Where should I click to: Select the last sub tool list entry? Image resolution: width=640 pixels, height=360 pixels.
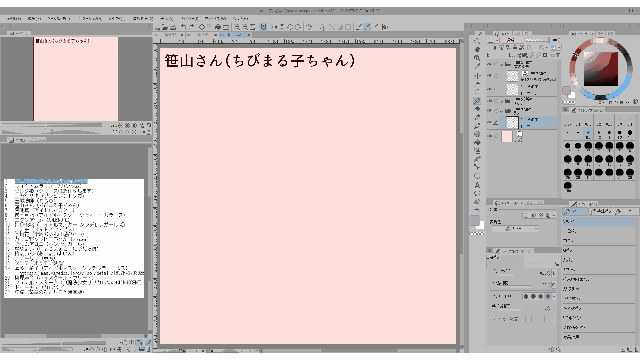(598, 338)
